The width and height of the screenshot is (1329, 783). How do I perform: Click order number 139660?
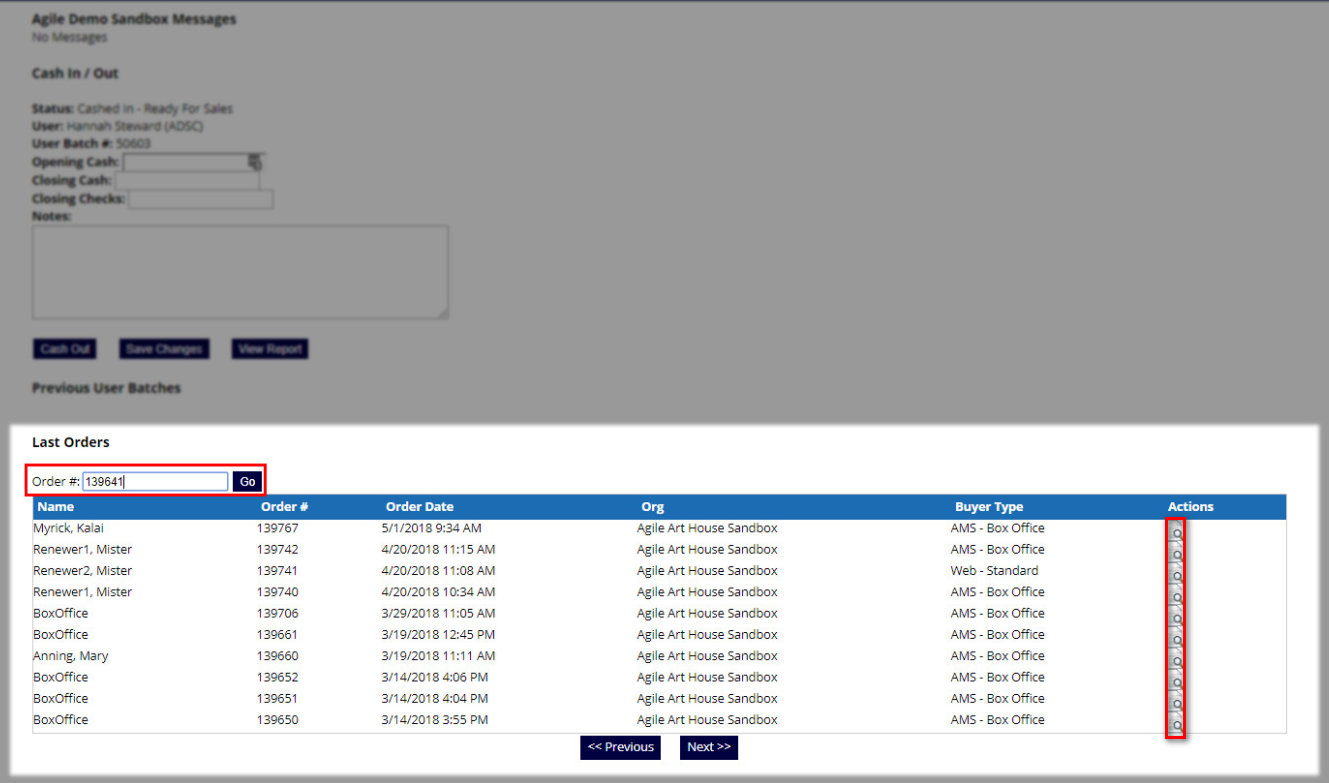pyautogui.click(x=278, y=656)
